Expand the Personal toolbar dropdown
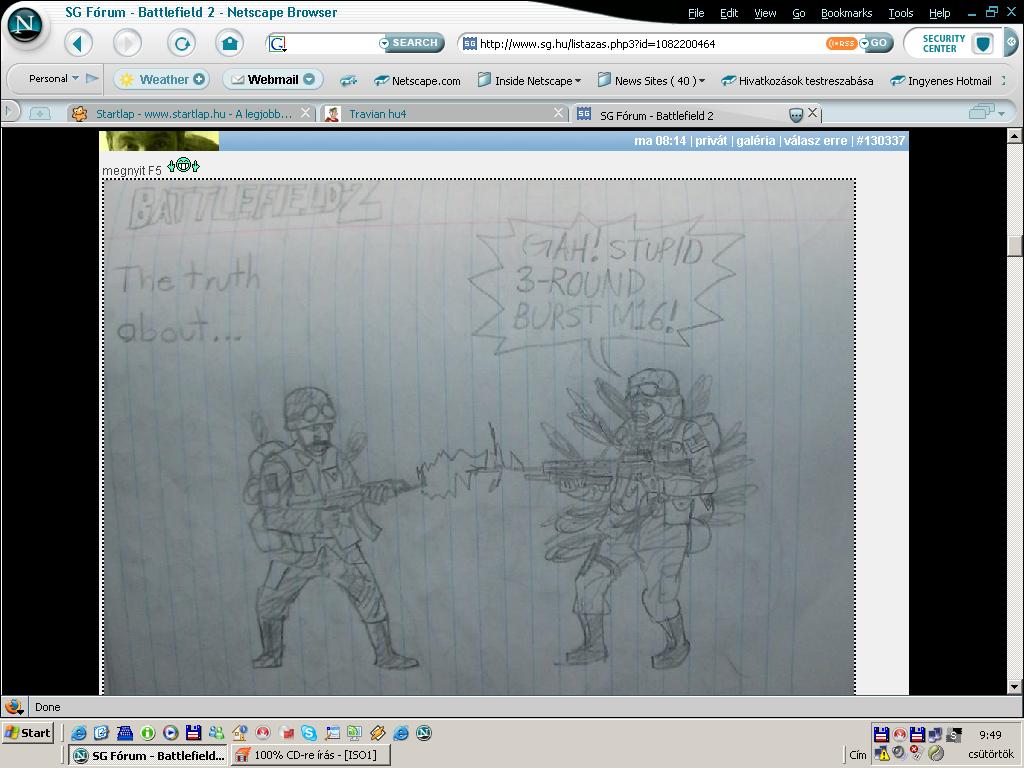1024x768 pixels. 54,79
